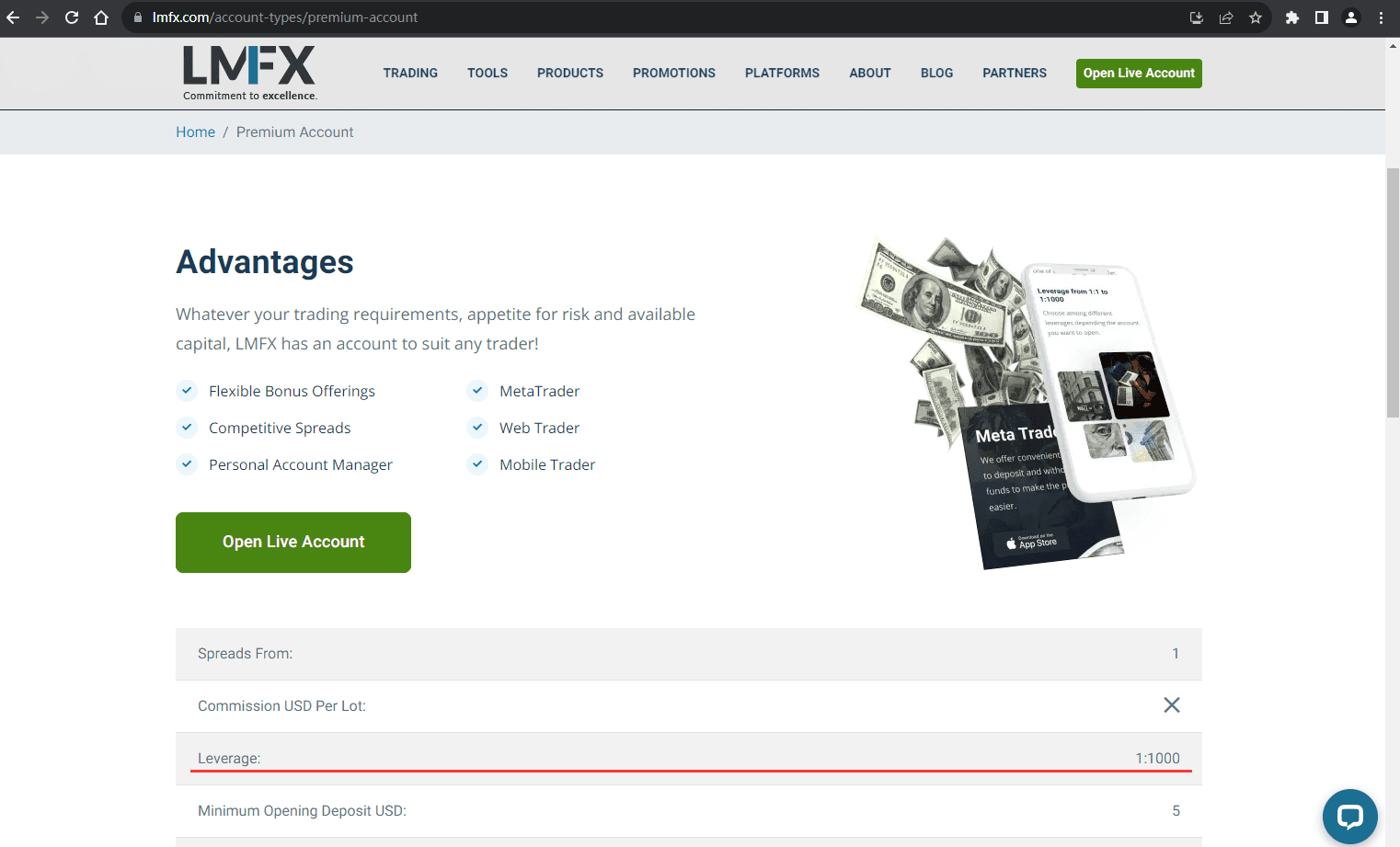Click header Open Live Account button

pyautogui.click(x=1139, y=74)
